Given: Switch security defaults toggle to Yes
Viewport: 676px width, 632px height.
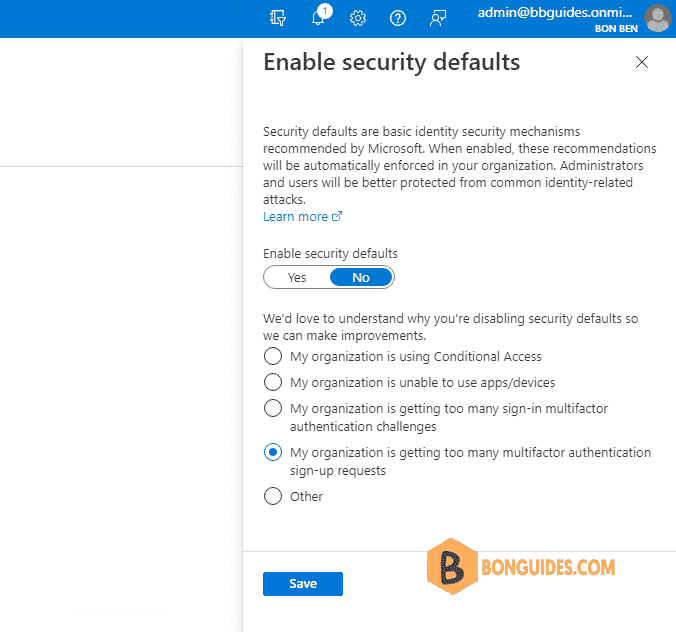Looking at the screenshot, I should click(x=297, y=277).
